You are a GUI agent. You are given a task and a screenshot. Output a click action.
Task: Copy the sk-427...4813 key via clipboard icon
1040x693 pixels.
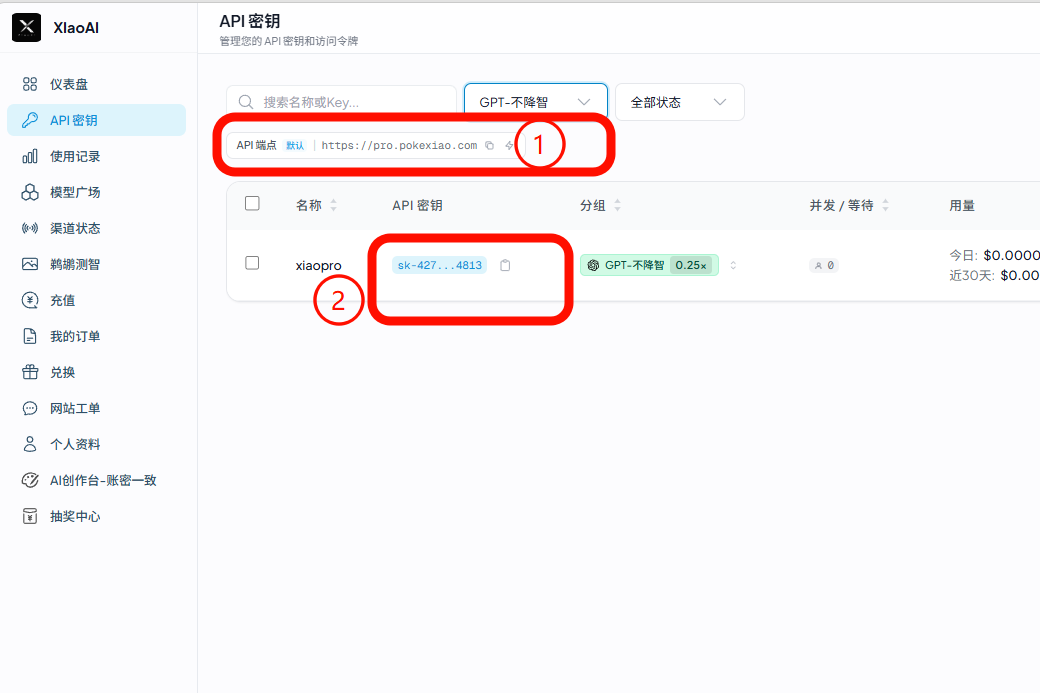[x=505, y=265]
